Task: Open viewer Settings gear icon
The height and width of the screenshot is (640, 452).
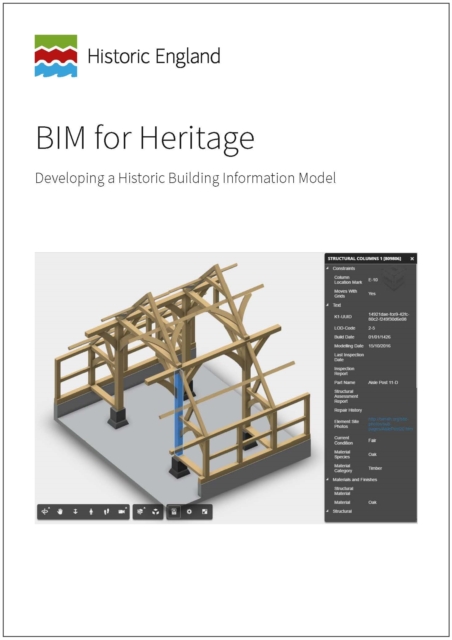Action: point(189,511)
